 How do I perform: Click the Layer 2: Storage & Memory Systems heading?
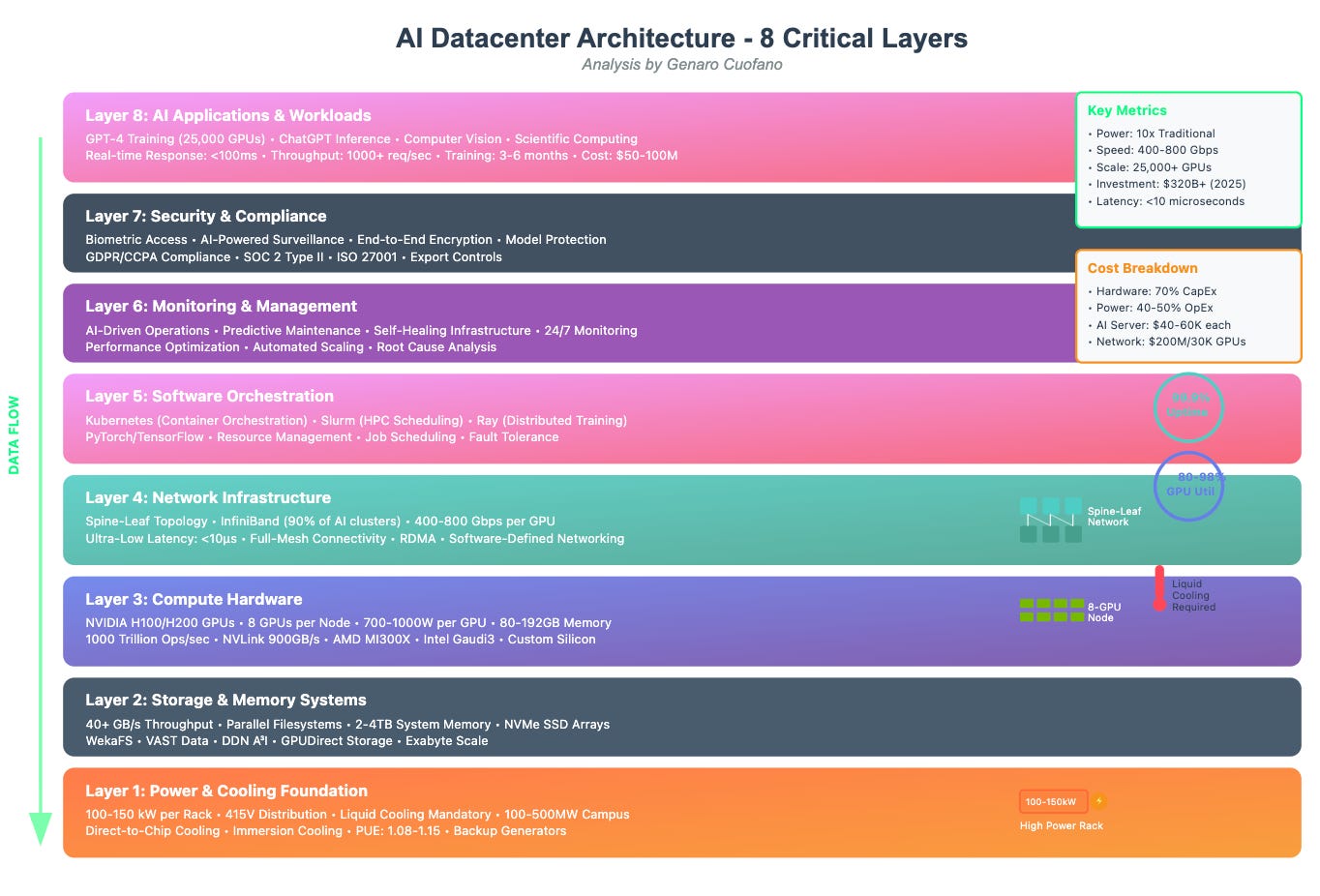[x=225, y=700]
